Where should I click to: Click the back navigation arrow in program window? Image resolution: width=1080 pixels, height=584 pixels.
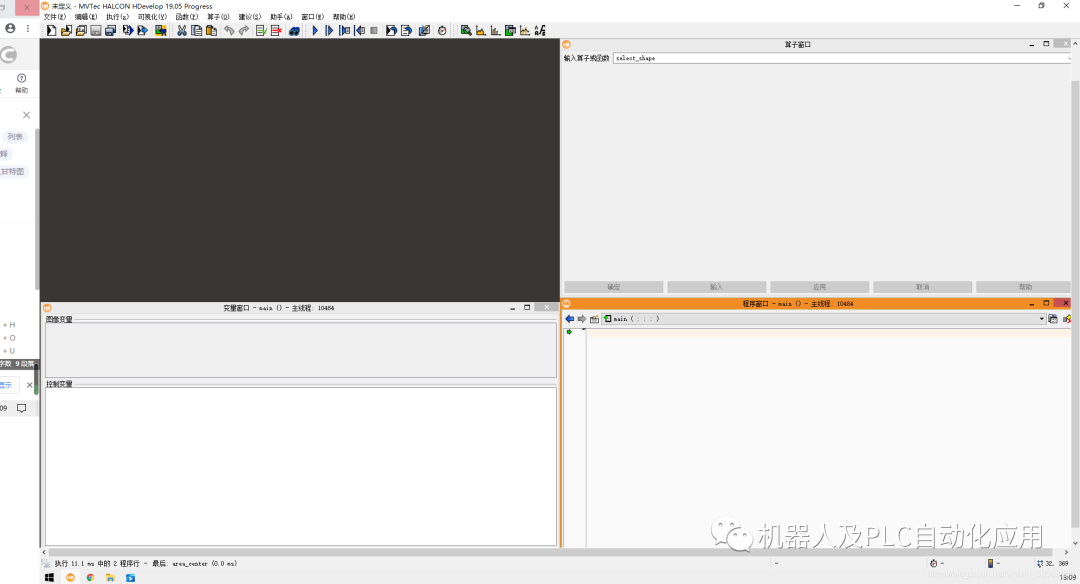(570, 318)
